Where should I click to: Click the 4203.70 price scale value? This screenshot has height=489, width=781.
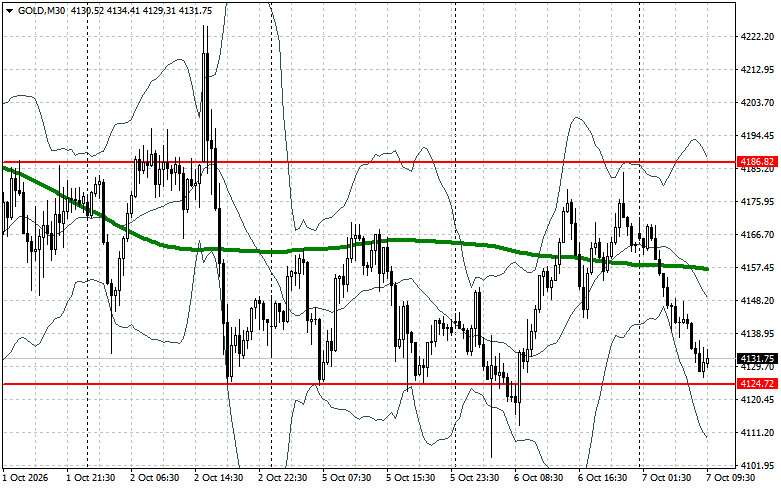(757, 103)
